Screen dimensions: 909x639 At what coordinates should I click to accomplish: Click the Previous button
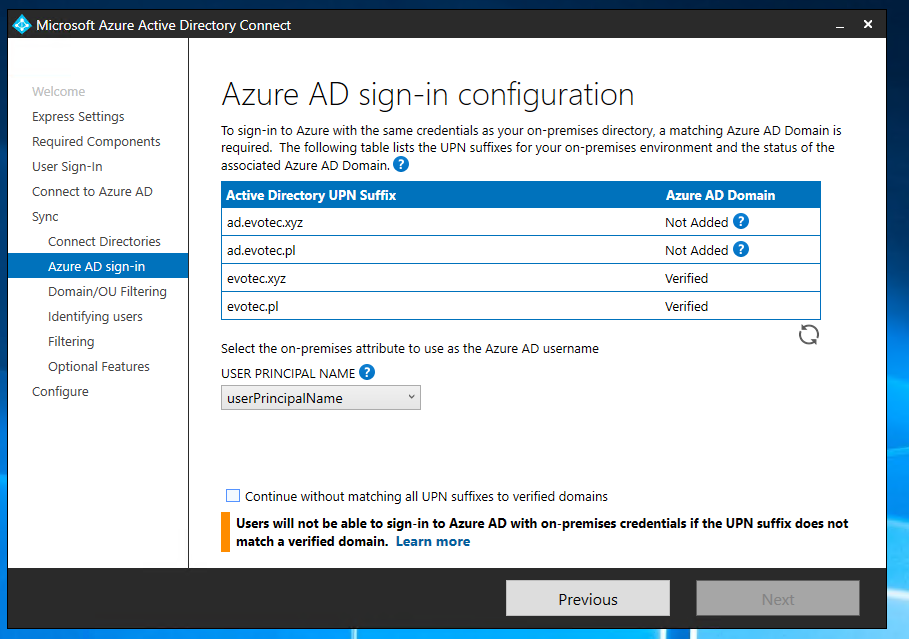[x=587, y=597]
